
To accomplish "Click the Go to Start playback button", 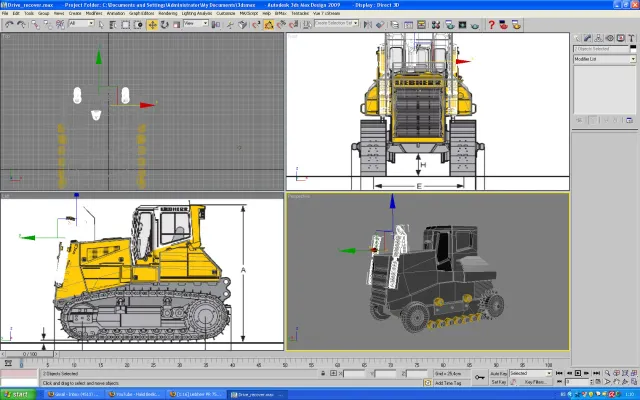I will (559, 373).
